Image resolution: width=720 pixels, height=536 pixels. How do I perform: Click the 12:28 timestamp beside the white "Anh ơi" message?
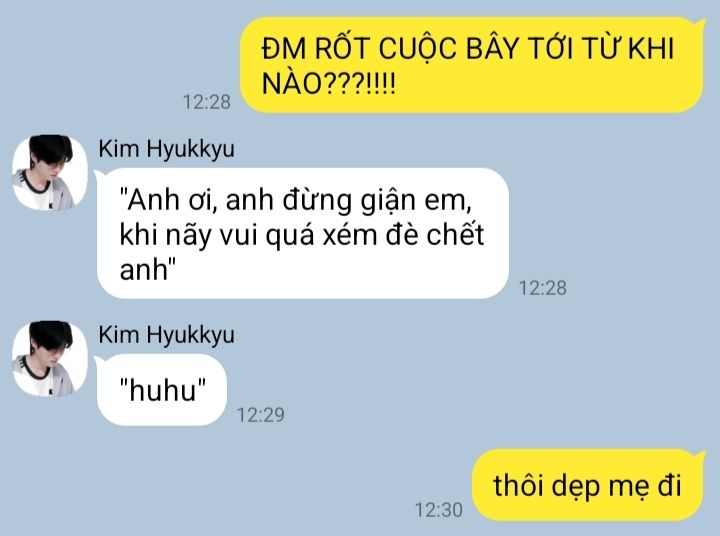543,288
